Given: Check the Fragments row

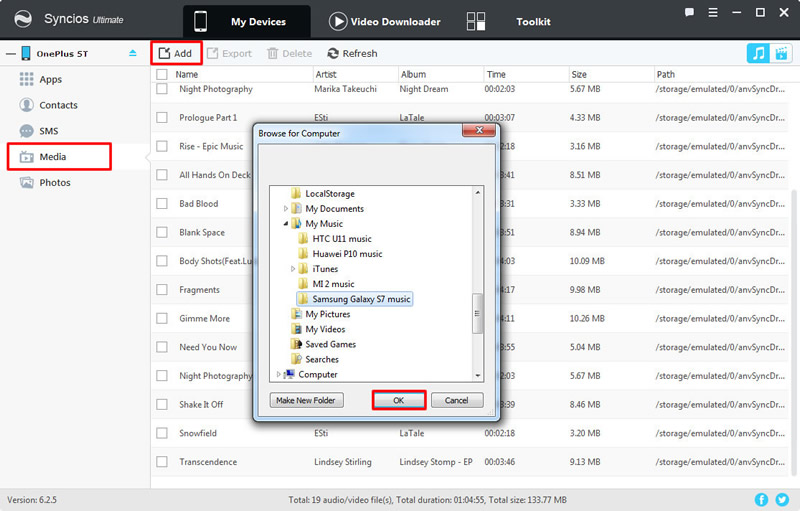Looking at the screenshot, I should click(162, 290).
